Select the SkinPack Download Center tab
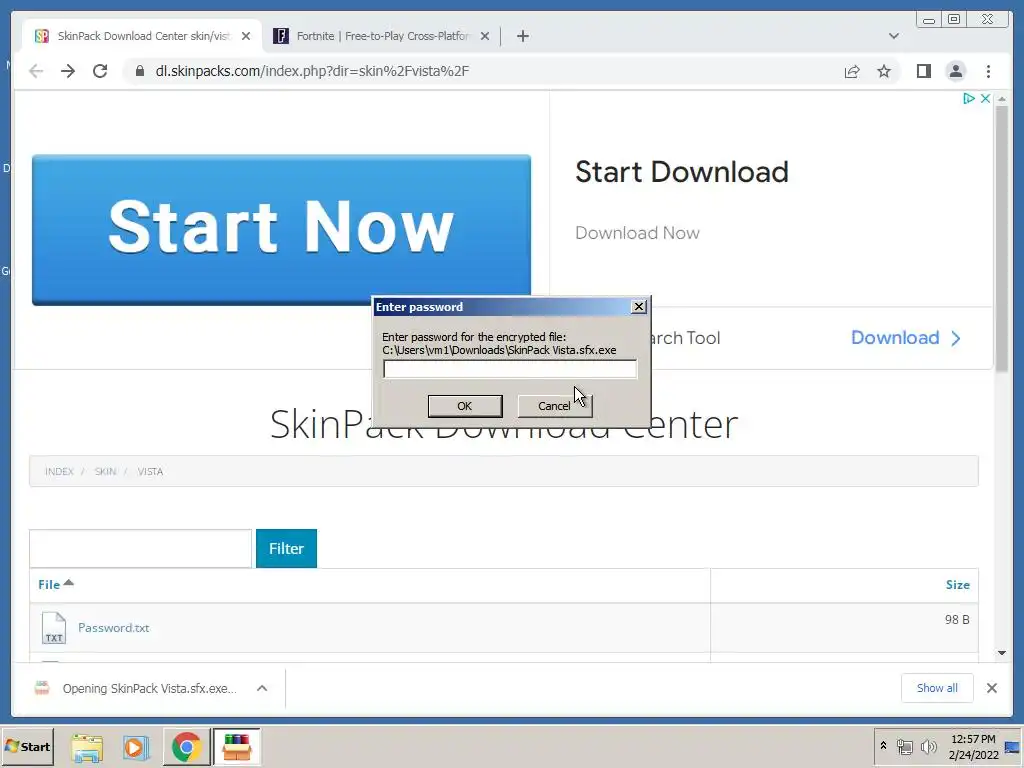 (143, 36)
